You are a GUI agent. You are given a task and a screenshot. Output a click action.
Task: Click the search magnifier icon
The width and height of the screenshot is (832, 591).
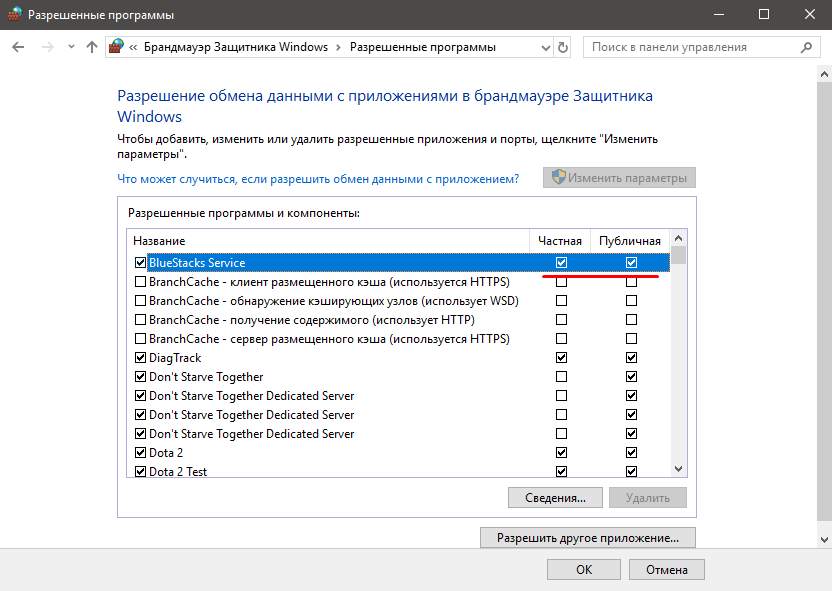pyautogui.click(x=806, y=47)
